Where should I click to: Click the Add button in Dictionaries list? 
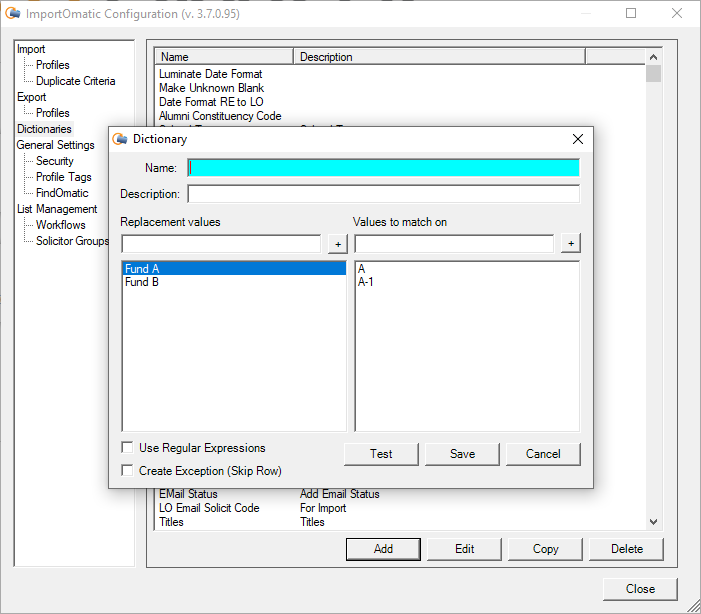point(383,549)
